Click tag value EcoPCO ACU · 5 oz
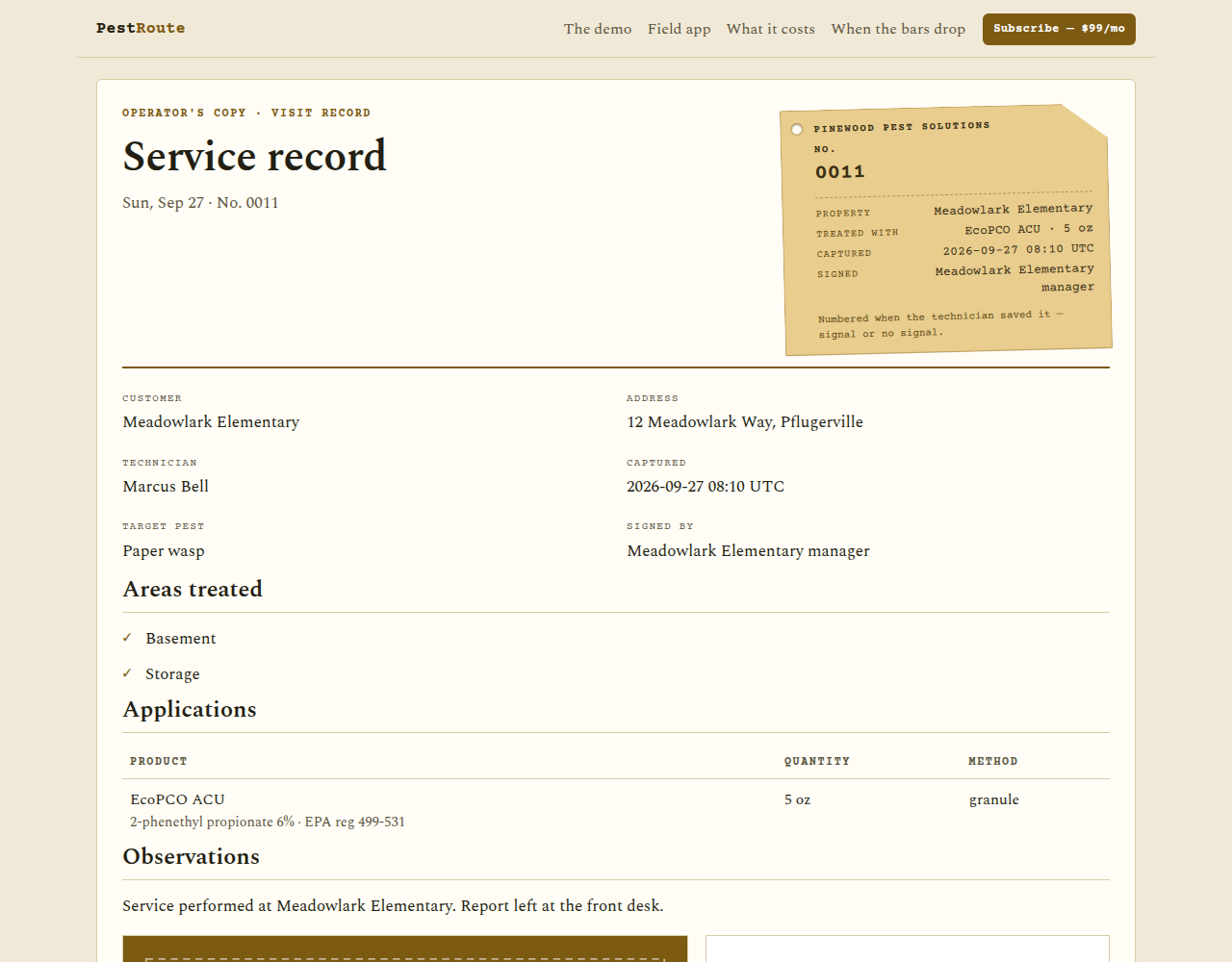 coord(1029,229)
